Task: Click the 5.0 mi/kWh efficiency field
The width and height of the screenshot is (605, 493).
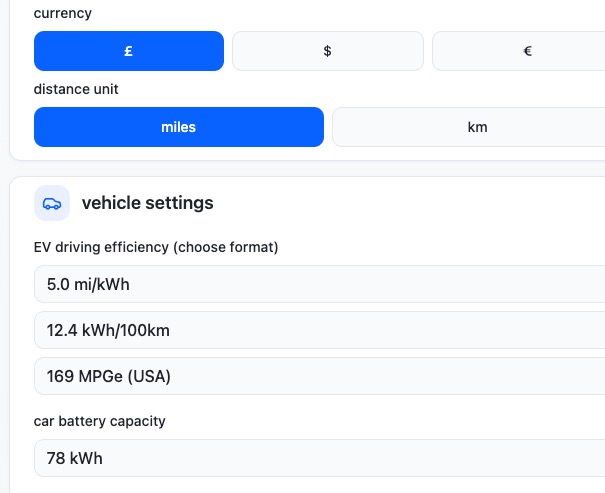Action: coord(320,284)
